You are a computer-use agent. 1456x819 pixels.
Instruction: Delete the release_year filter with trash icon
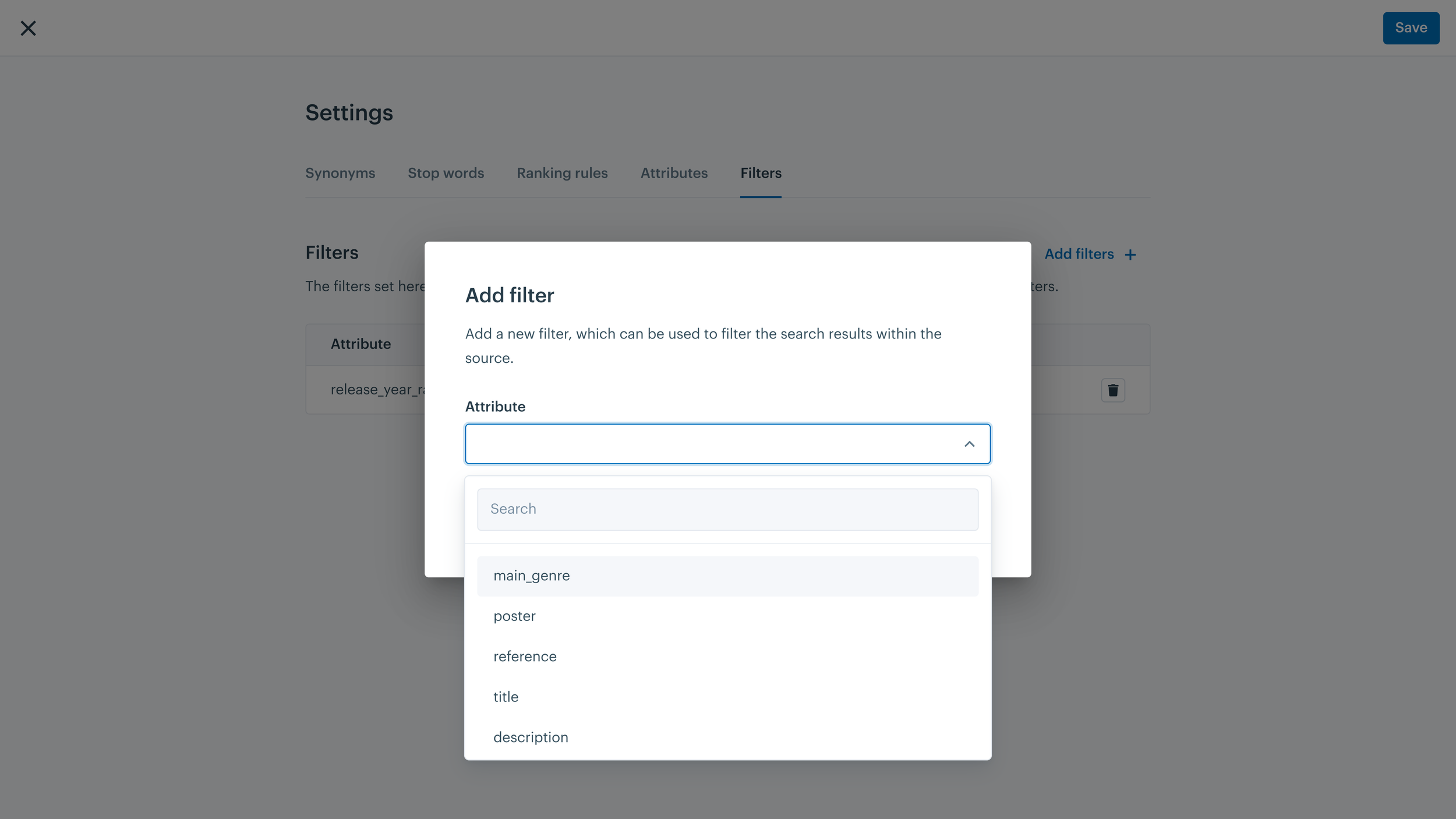coord(1112,390)
